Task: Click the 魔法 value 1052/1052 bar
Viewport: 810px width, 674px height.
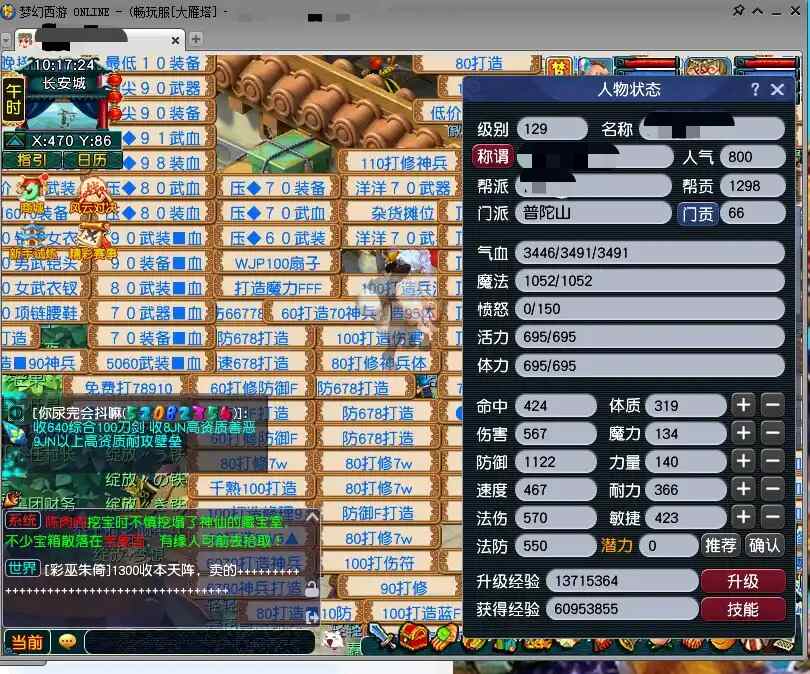Action: (x=650, y=281)
